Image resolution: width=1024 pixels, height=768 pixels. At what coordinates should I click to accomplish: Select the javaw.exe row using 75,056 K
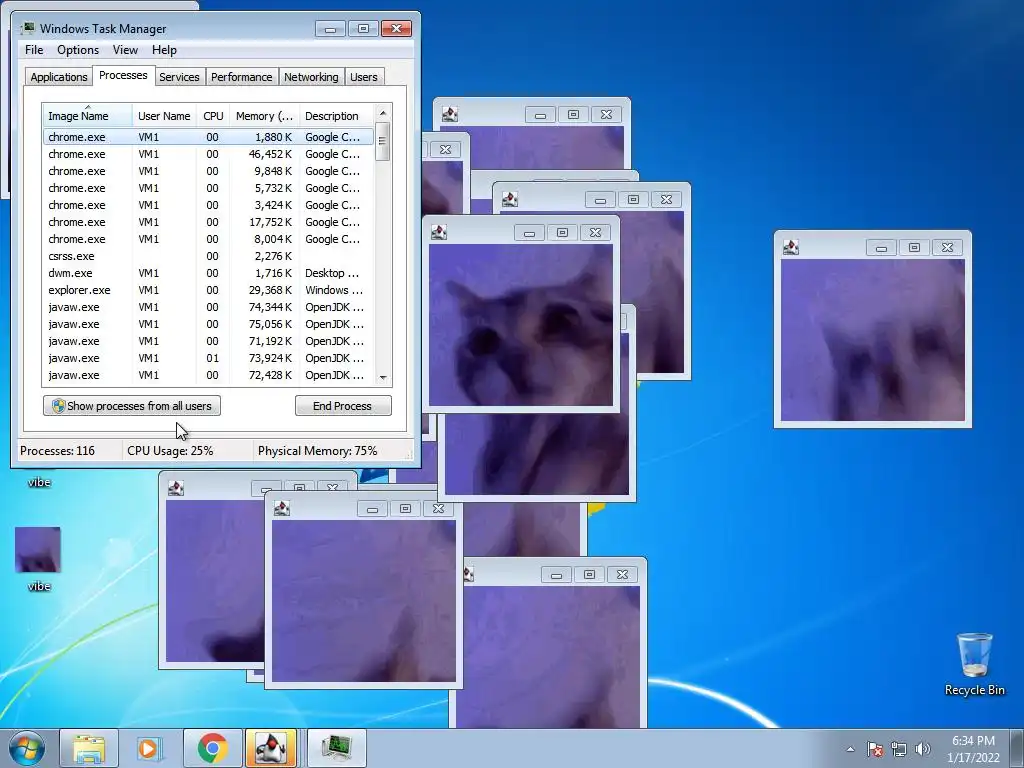coord(208,324)
